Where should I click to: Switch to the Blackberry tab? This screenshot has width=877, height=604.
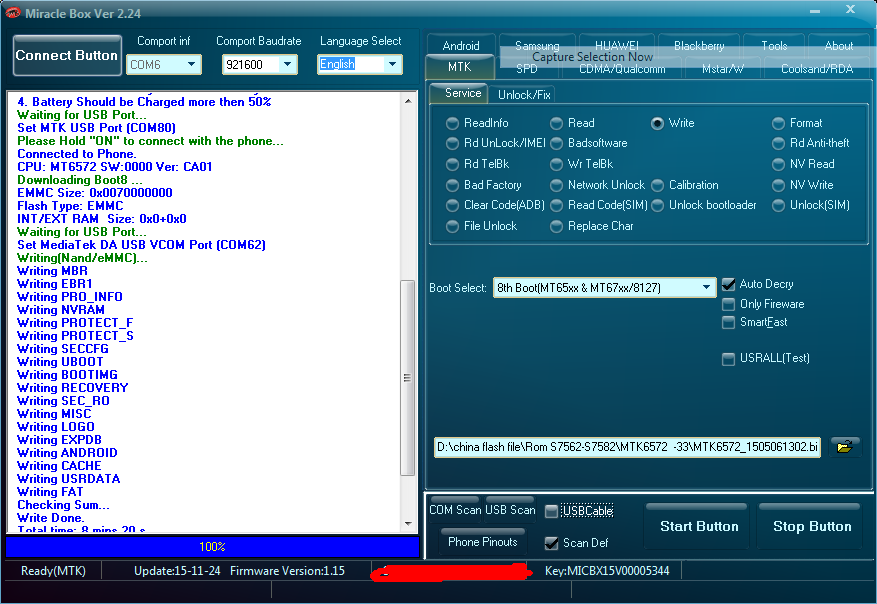pos(699,45)
